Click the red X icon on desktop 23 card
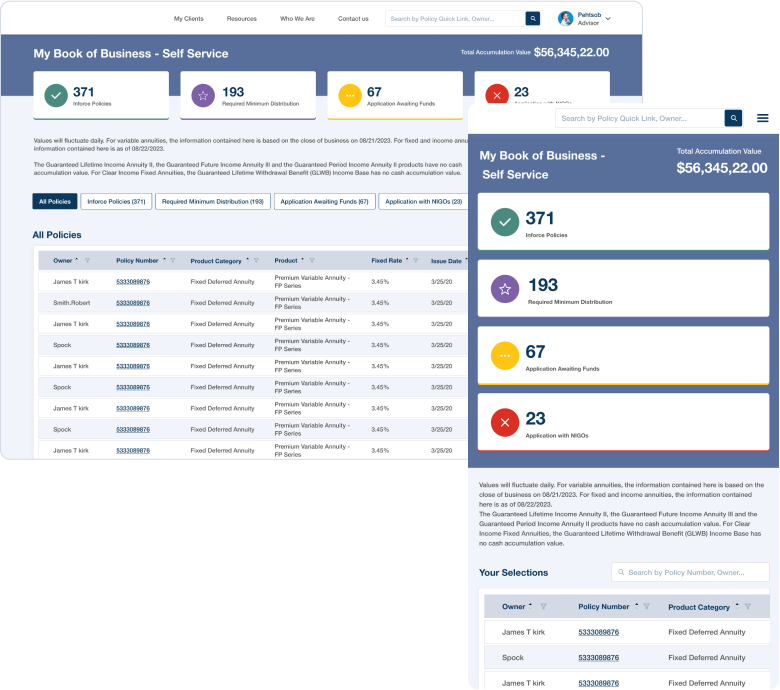This screenshot has width=780, height=690. [x=496, y=96]
